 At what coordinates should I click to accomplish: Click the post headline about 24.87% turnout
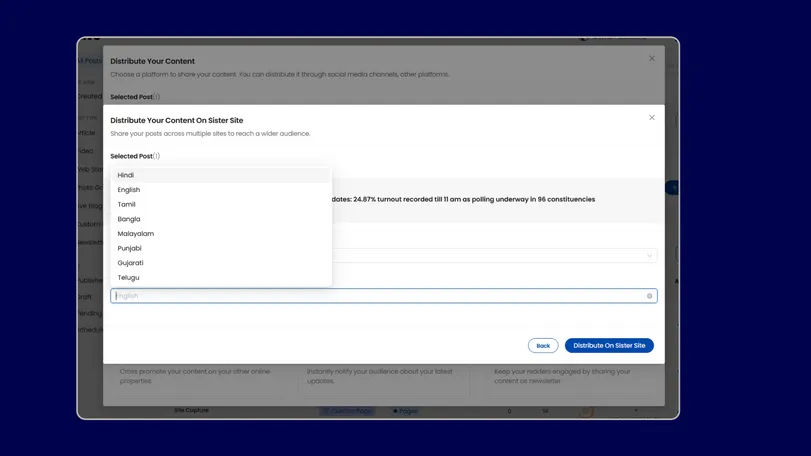(x=463, y=199)
